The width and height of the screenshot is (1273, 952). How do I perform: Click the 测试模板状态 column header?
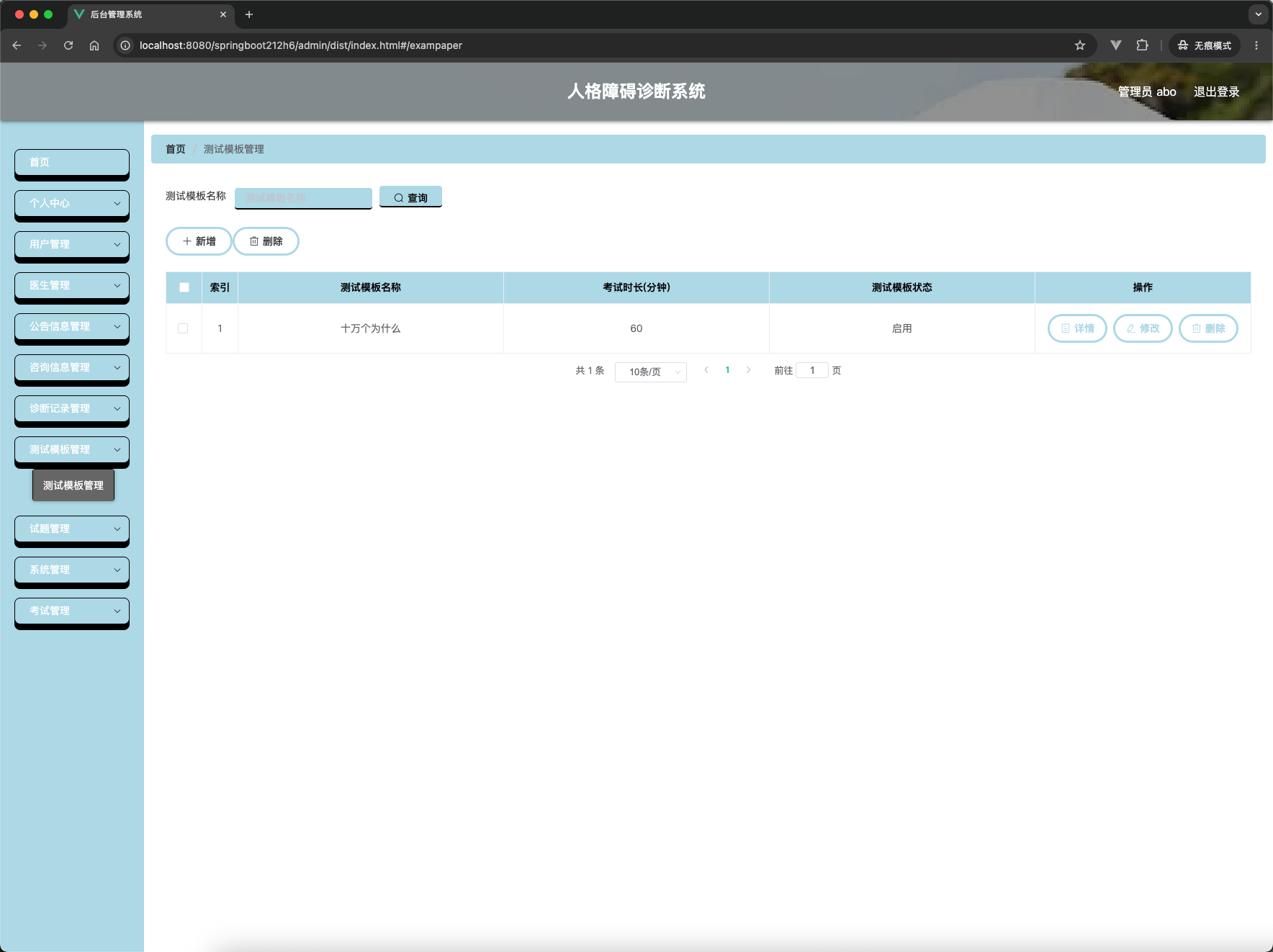902,287
